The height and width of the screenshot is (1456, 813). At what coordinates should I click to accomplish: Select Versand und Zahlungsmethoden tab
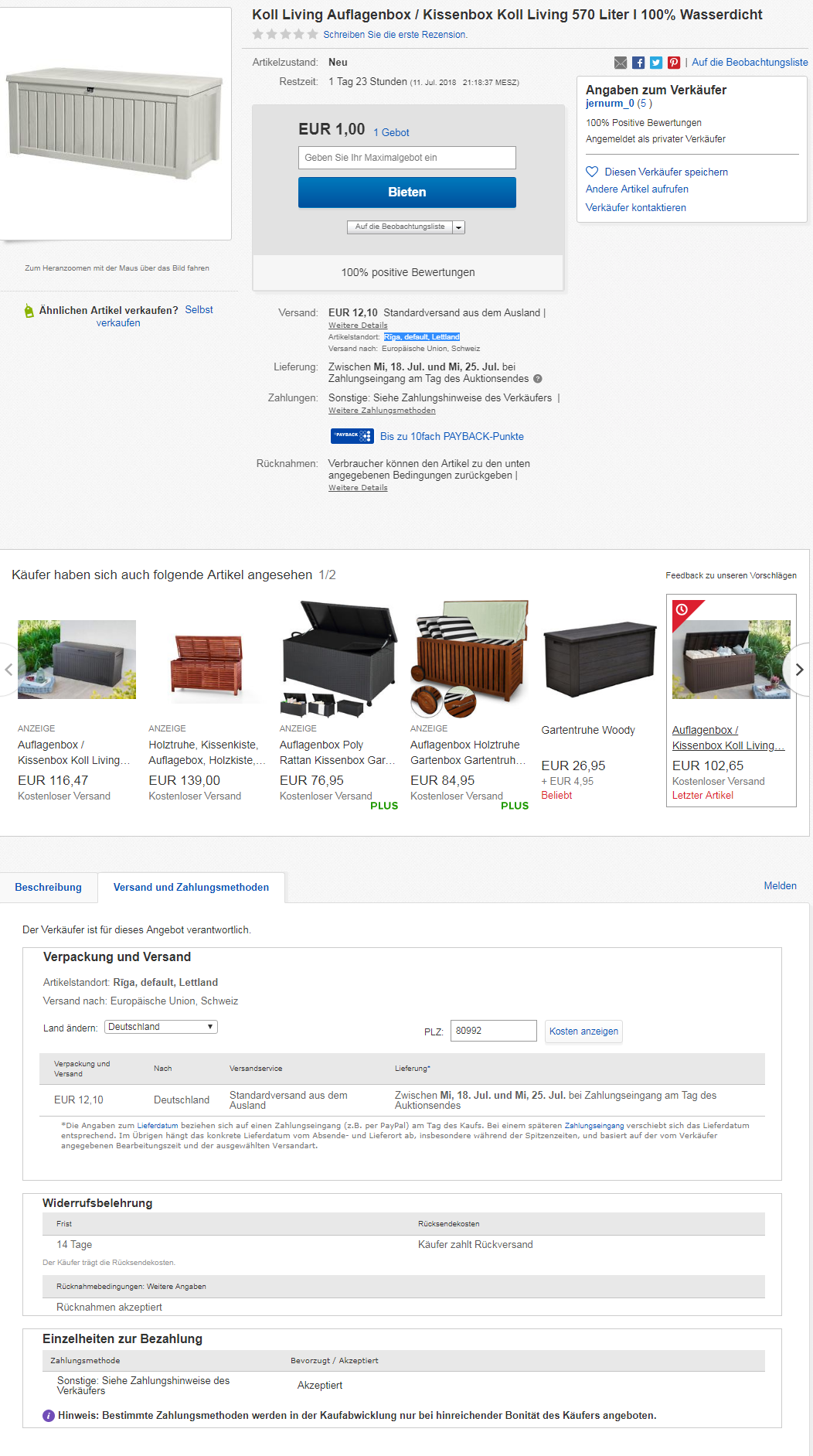[x=191, y=887]
